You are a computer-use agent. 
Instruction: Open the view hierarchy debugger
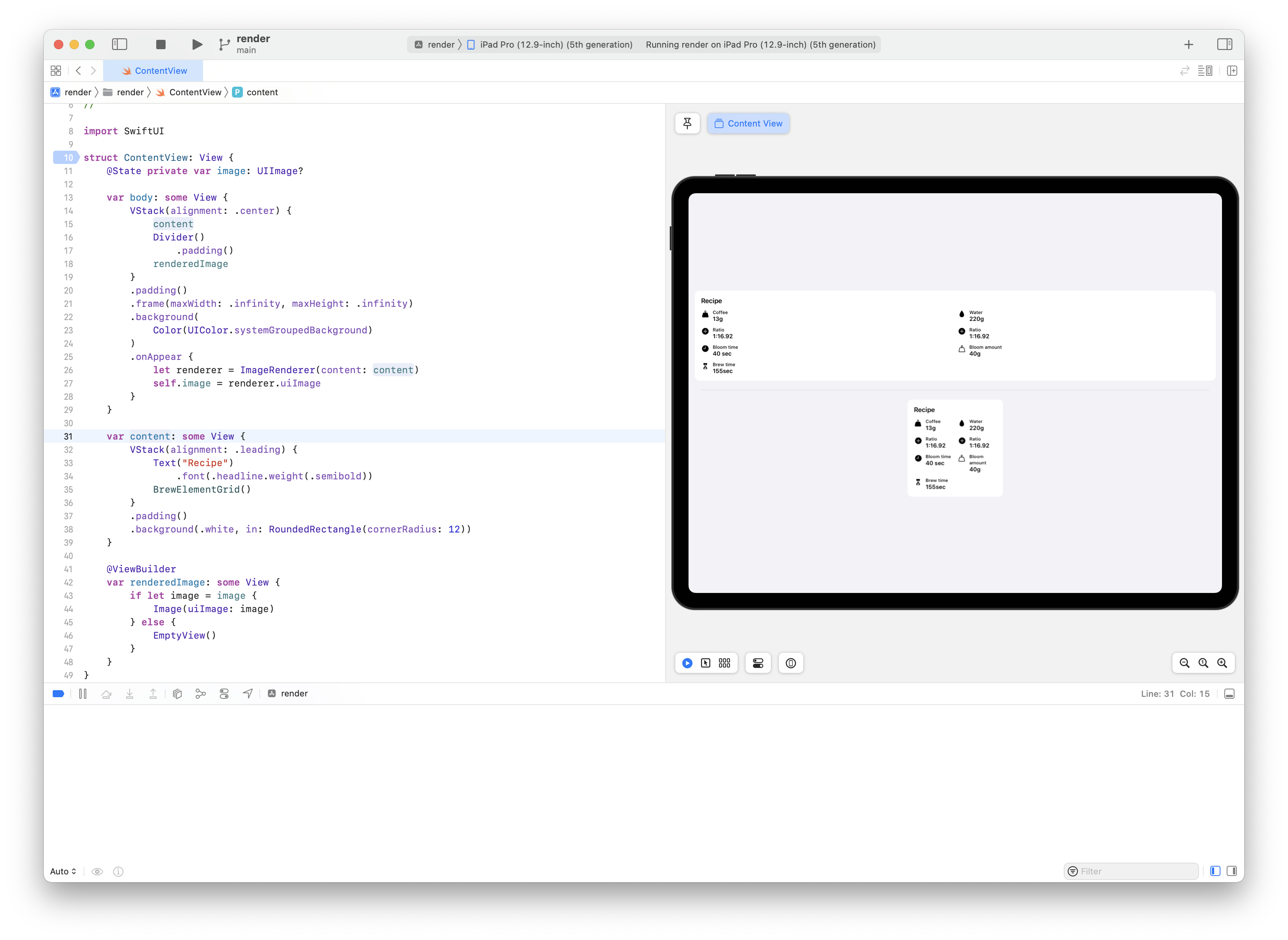(x=177, y=694)
